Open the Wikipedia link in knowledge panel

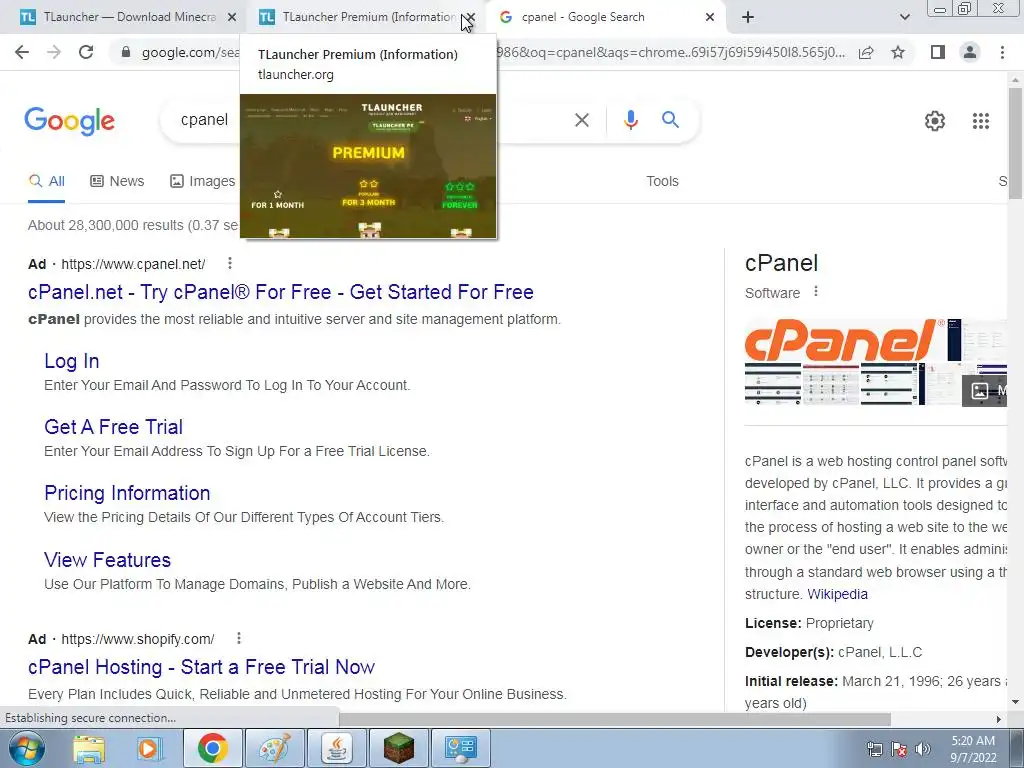pyautogui.click(x=837, y=594)
